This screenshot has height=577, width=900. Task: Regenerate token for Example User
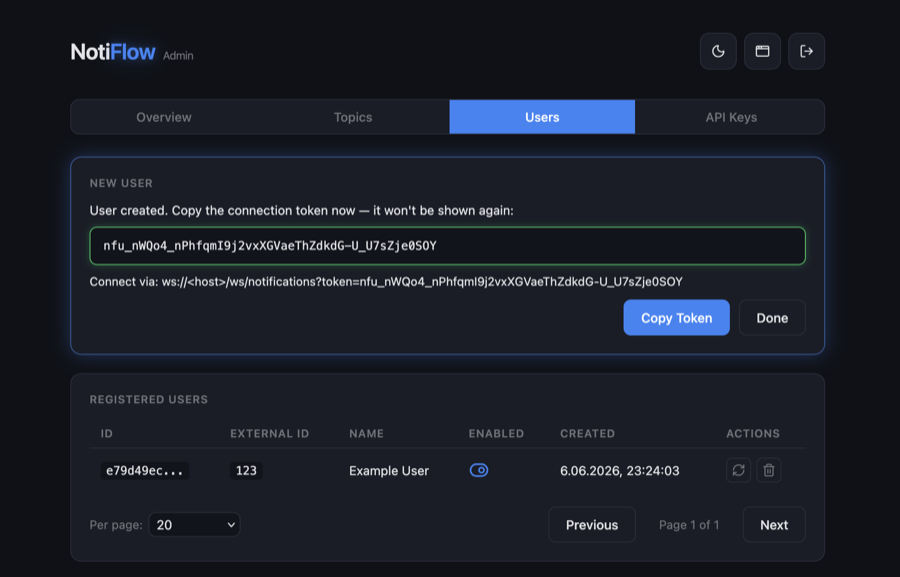738,470
